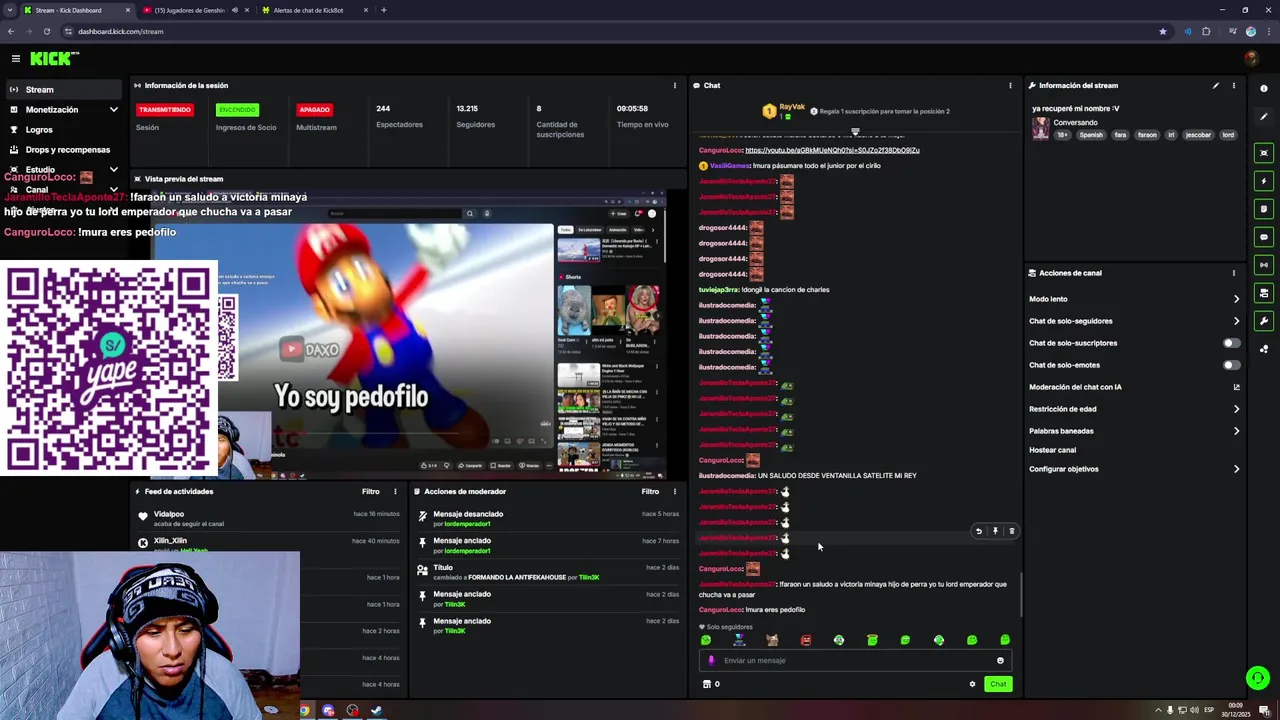Type in the Enviar un mensaje field
This screenshot has height=720, width=1280.
coord(855,660)
